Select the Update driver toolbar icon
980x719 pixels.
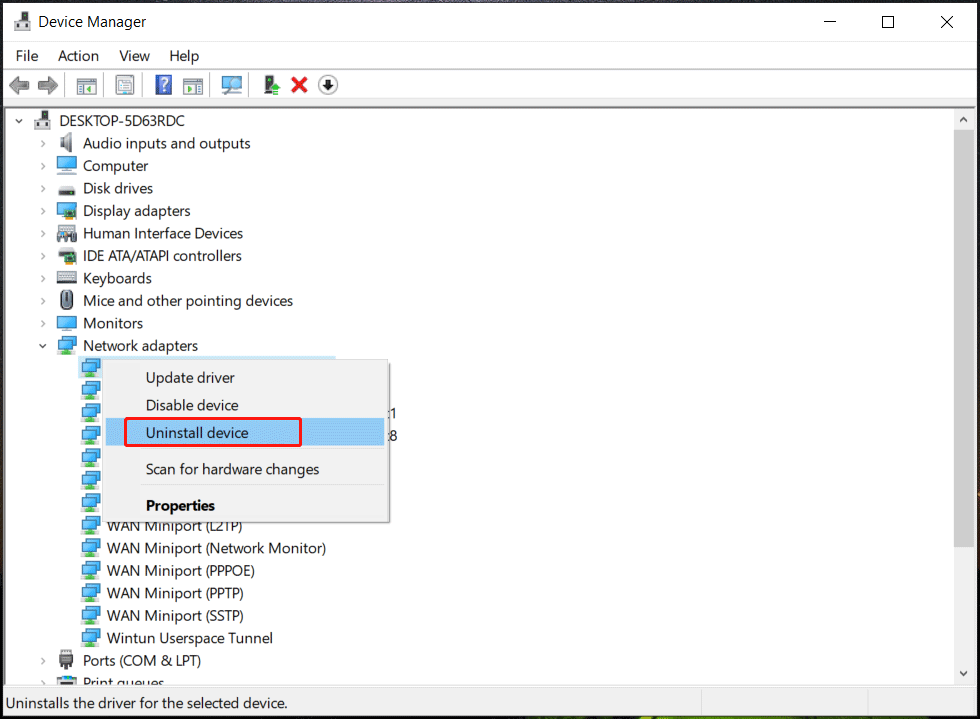click(x=270, y=84)
